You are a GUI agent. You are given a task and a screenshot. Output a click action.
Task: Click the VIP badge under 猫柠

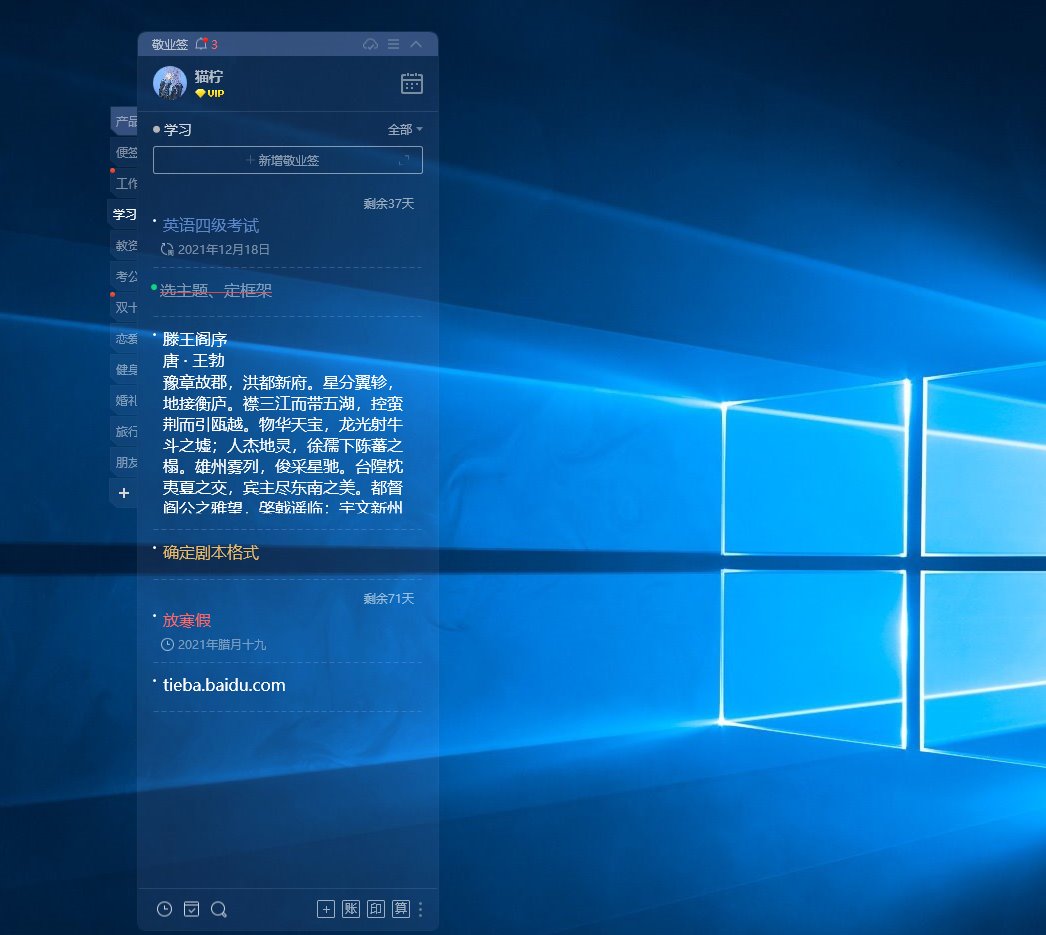209,93
